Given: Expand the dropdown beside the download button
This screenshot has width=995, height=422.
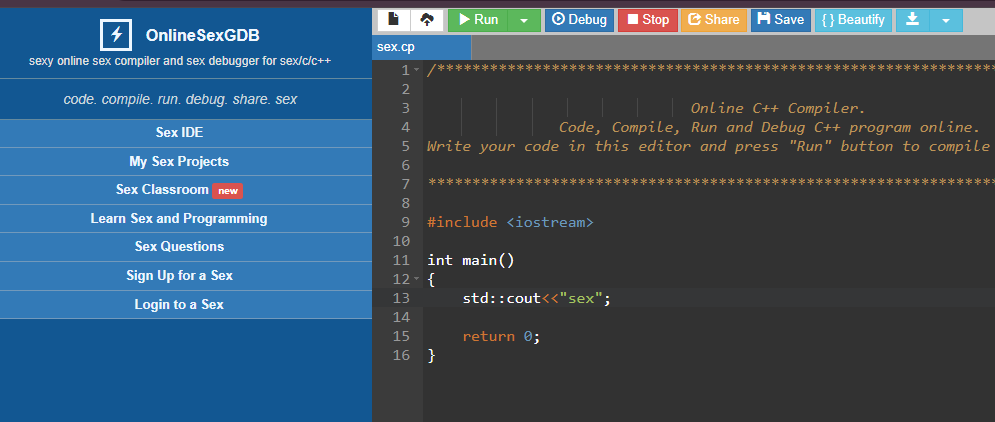Looking at the screenshot, I should (946, 20).
